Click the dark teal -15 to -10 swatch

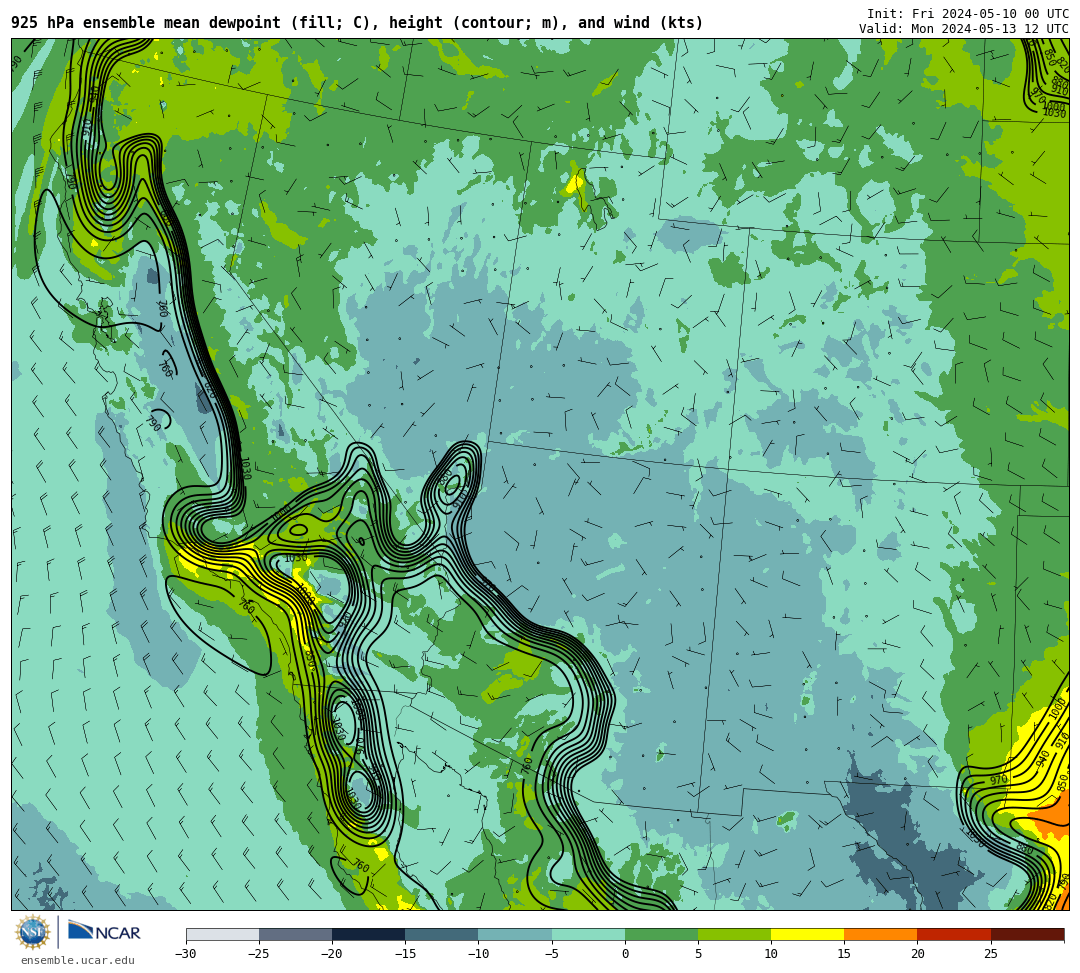tap(442, 934)
